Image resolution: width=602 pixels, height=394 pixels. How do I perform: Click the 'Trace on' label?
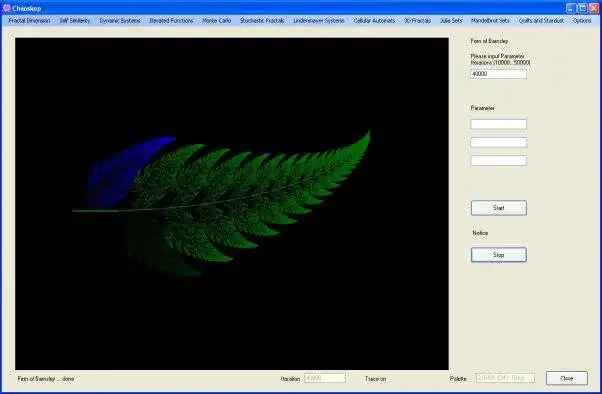(x=375, y=379)
